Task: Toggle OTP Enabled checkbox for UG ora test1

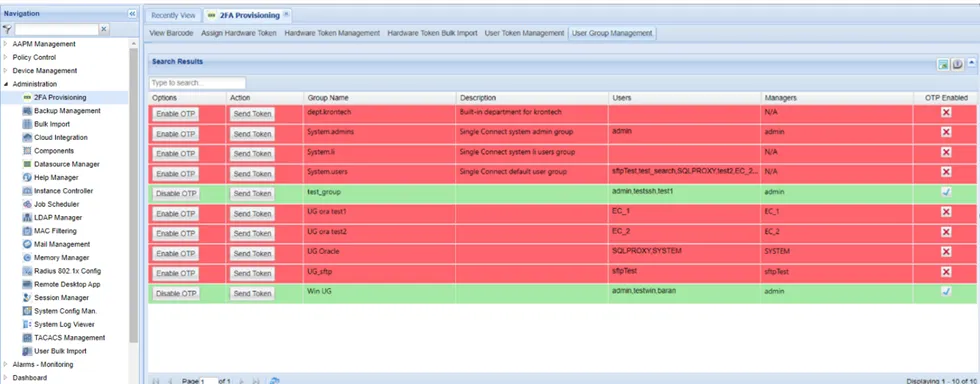Action: coord(946,212)
